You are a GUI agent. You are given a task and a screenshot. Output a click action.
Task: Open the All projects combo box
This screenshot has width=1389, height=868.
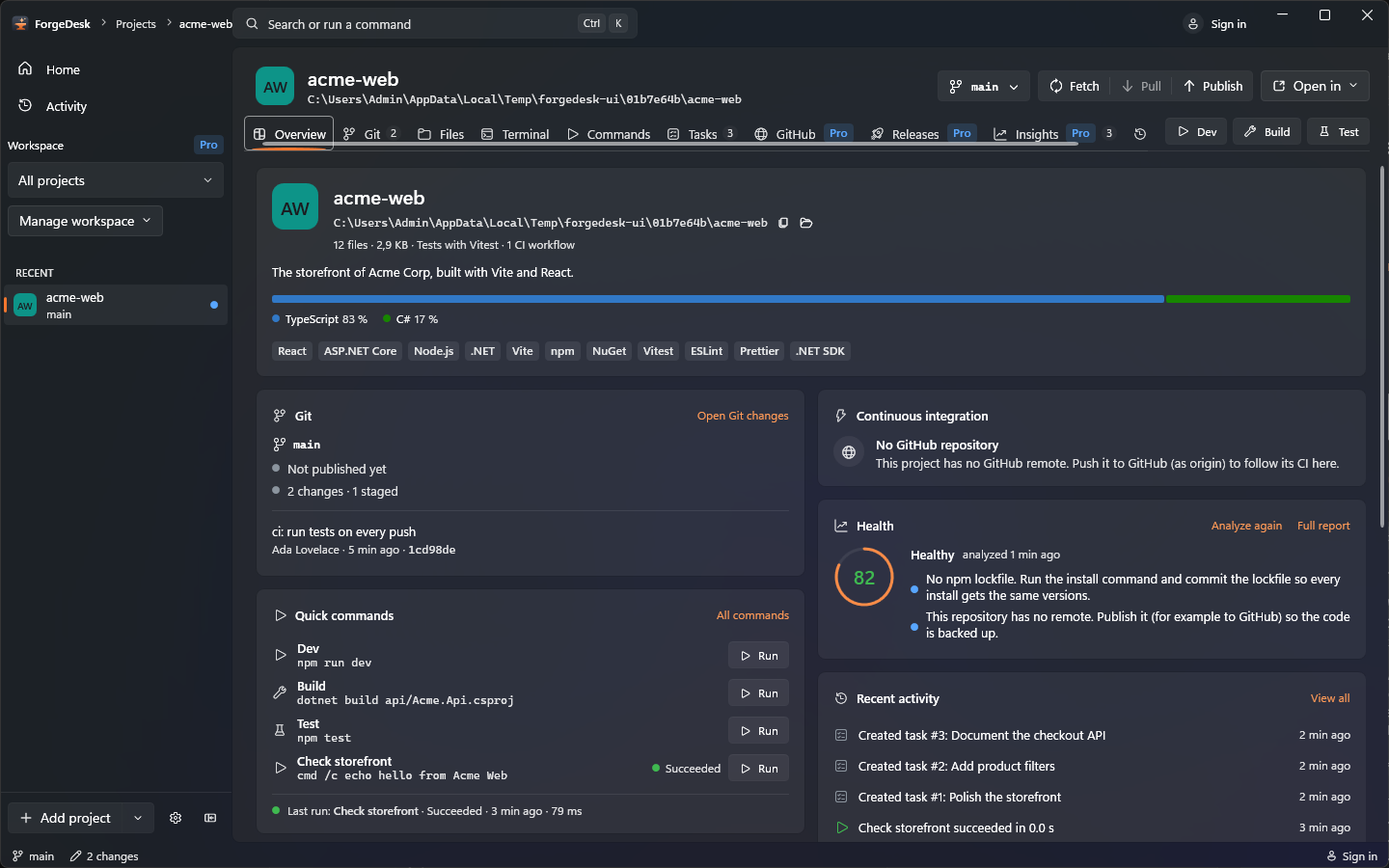(x=116, y=180)
